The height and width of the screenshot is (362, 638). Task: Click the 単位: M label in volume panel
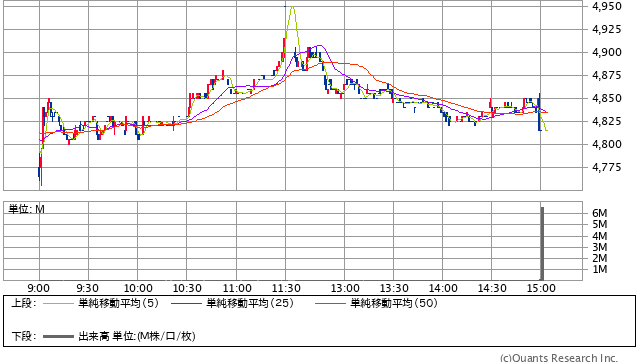coord(27,209)
